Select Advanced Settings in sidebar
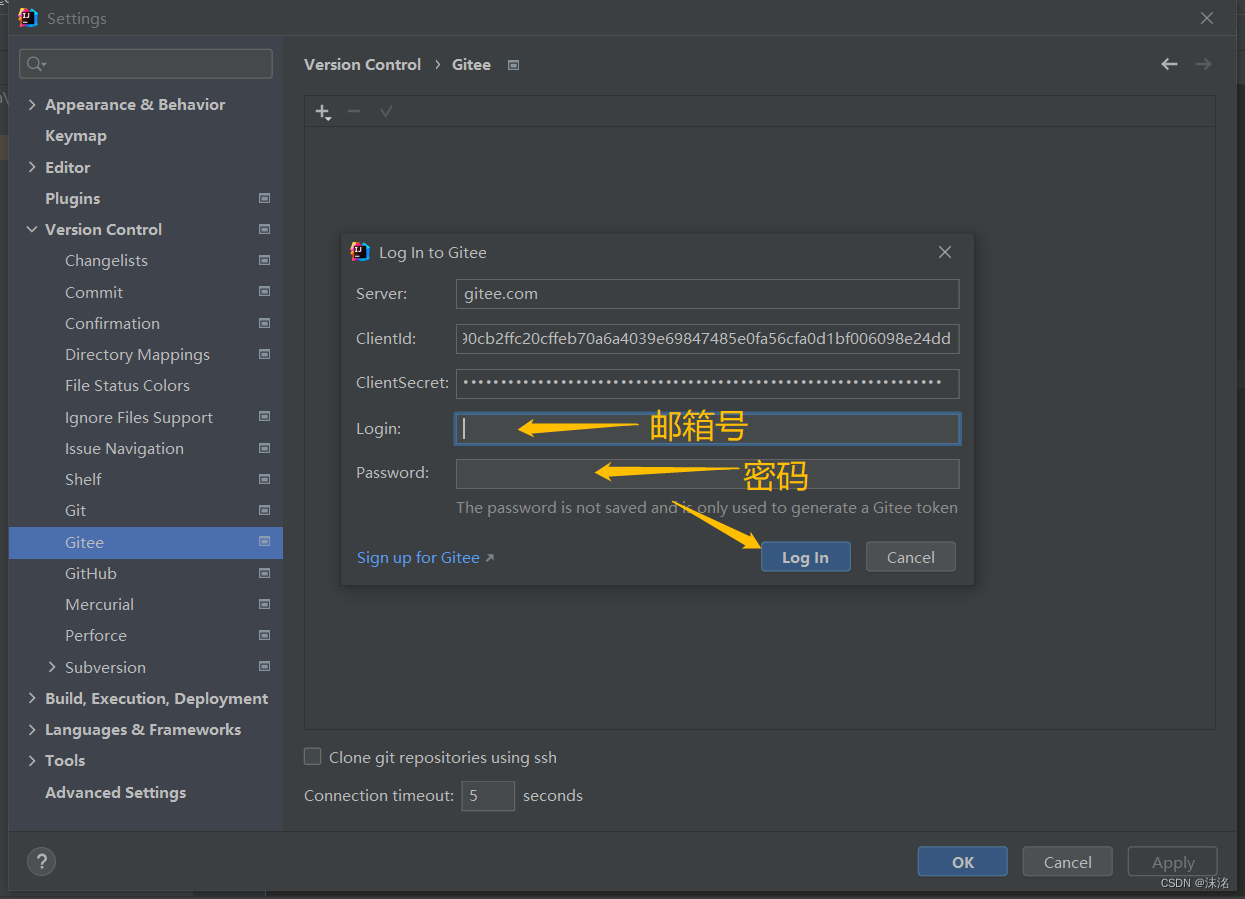Viewport: 1245px width, 899px height. [116, 792]
